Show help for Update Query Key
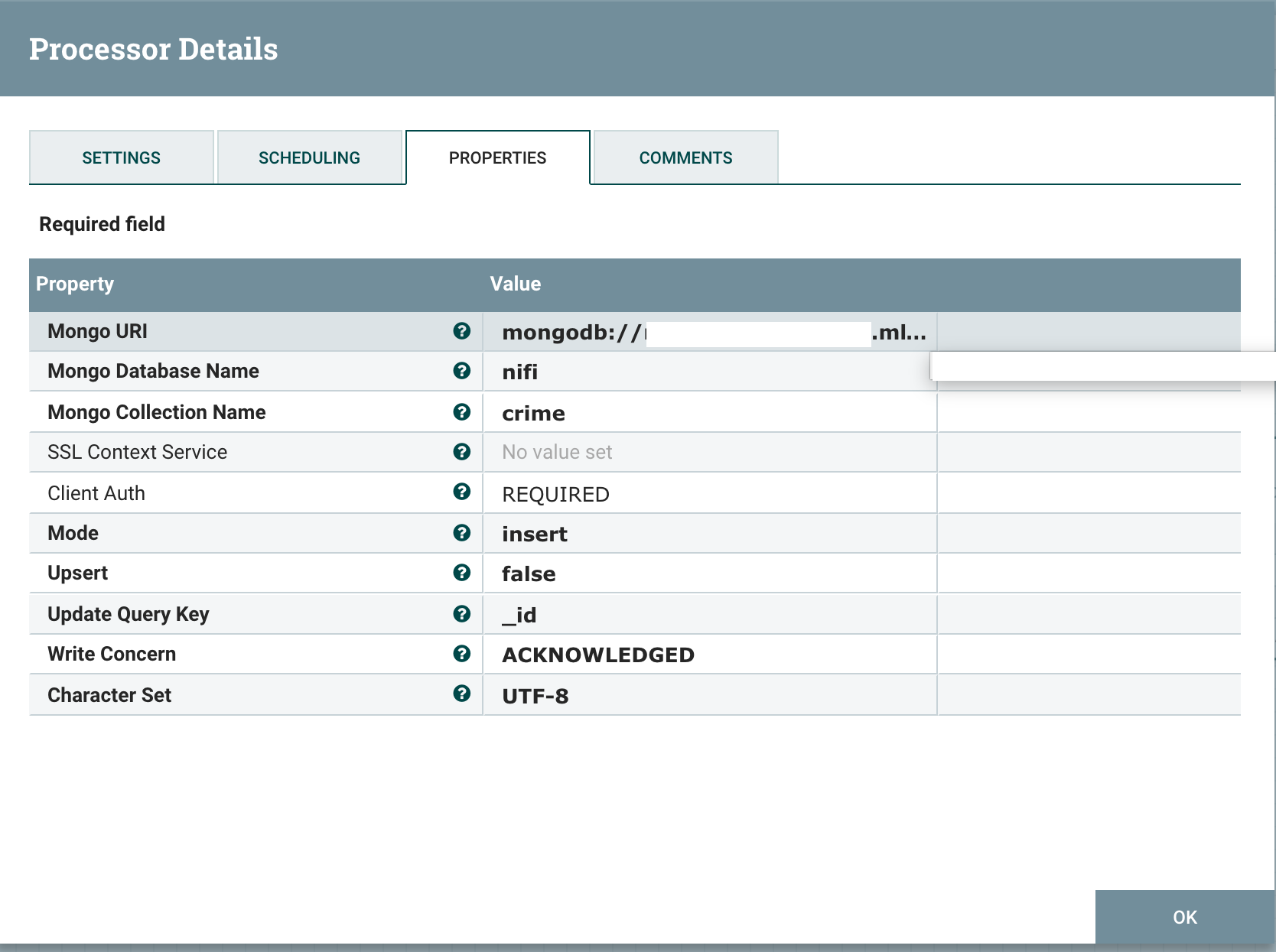The height and width of the screenshot is (952, 1276). [x=462, y=612]
